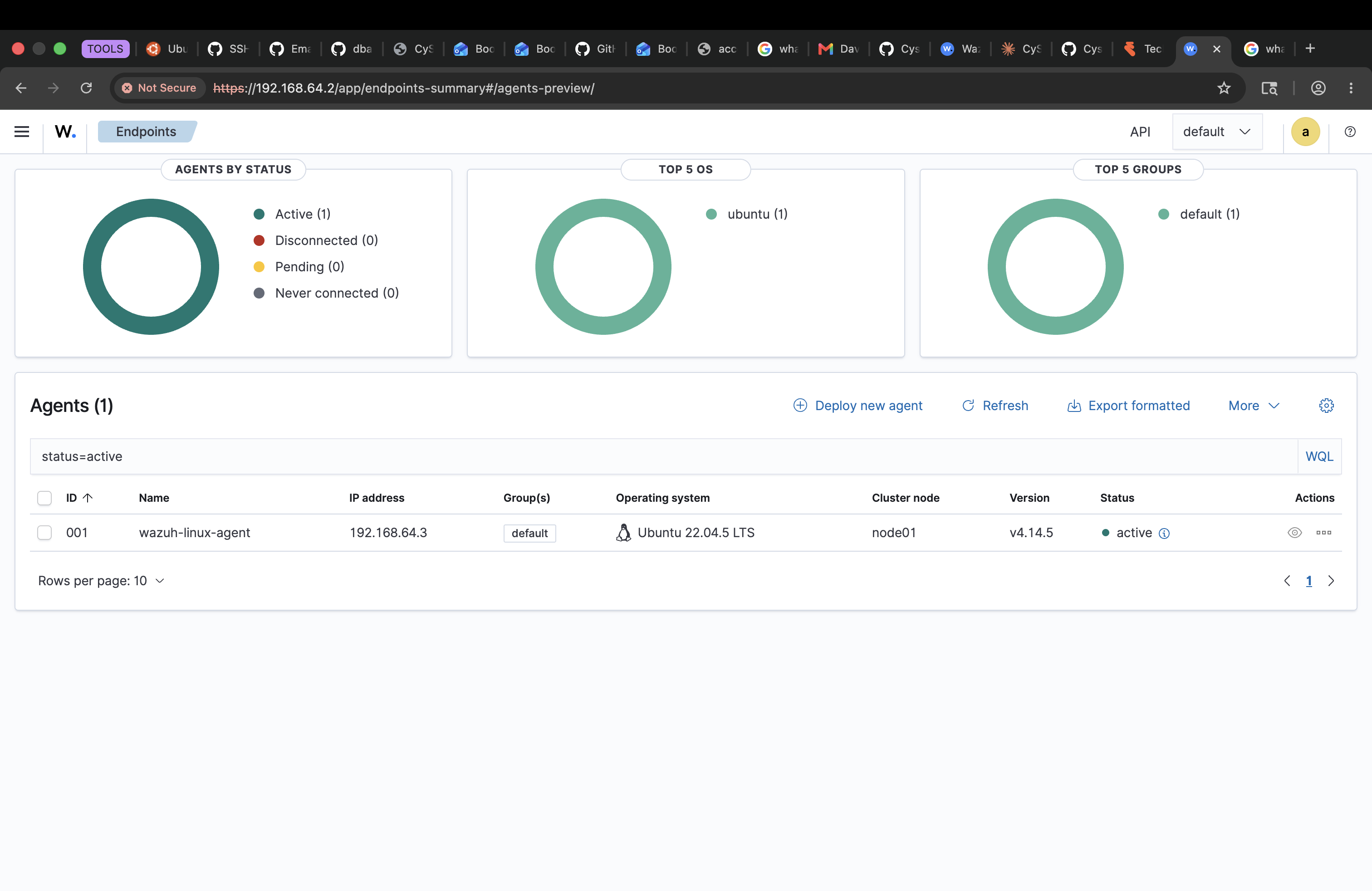
Task: Switch to the TOOLS tab group
Action: [106, 49]
